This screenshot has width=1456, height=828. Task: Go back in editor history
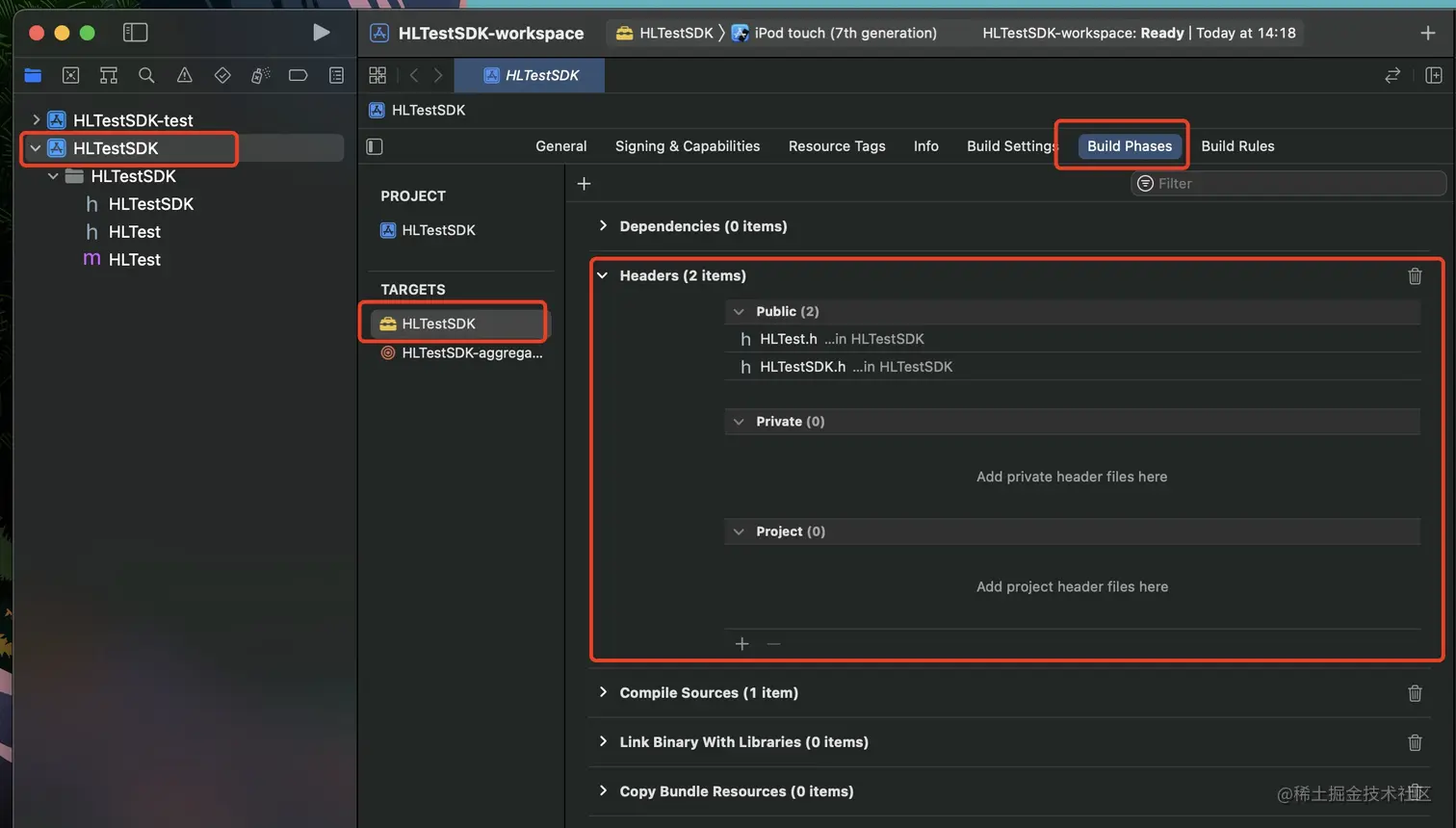click(x=414, y=75)
